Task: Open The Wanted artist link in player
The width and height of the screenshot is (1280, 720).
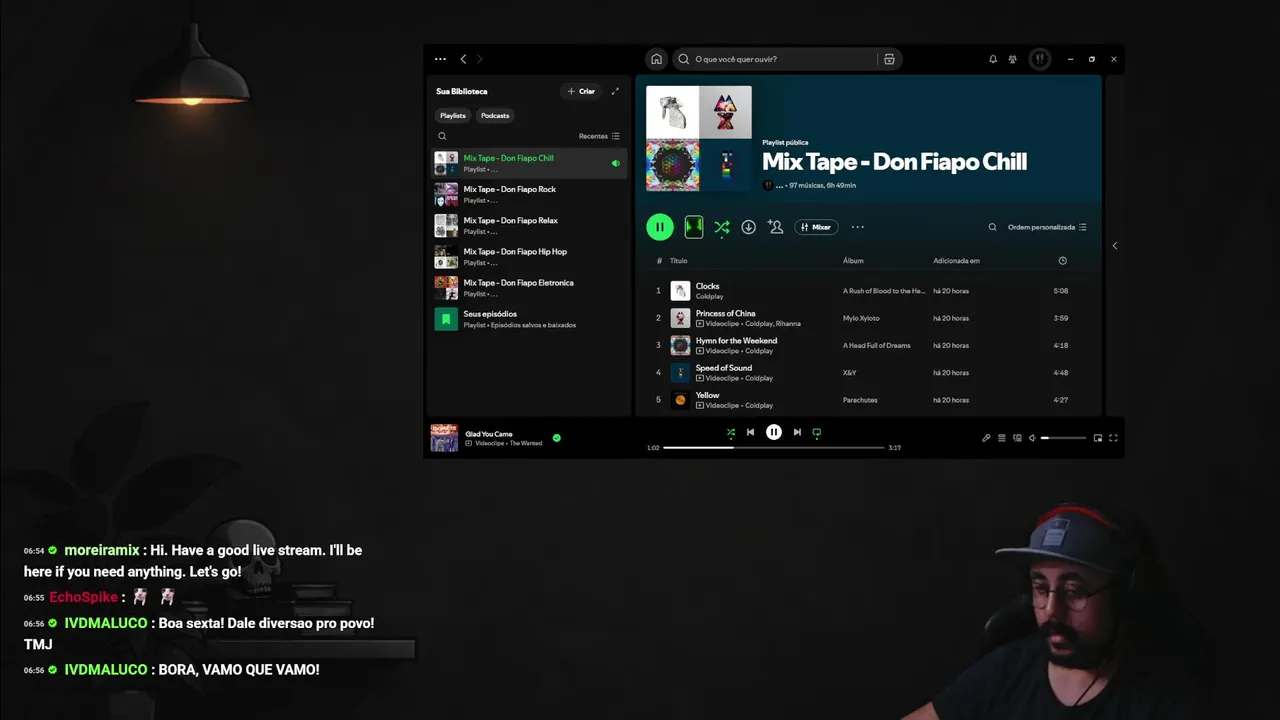Action: click(526, 443)
